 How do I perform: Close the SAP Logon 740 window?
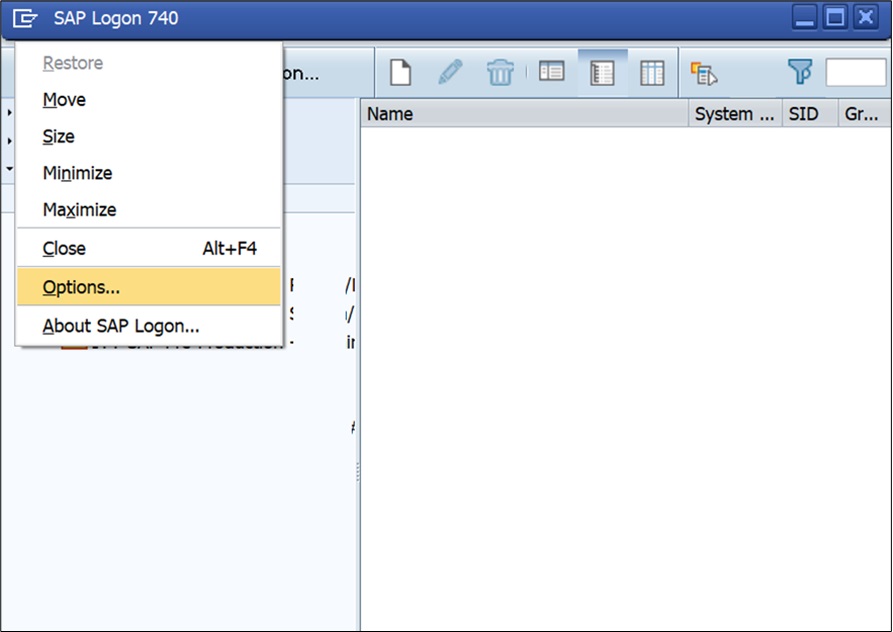(x=866, y=18)
